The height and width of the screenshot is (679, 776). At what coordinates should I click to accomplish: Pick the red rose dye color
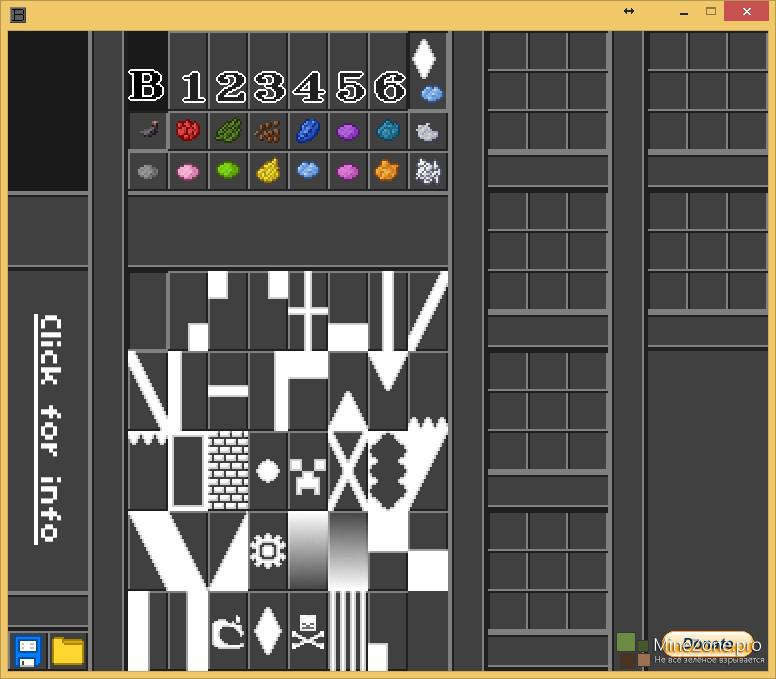pos(188,130)
